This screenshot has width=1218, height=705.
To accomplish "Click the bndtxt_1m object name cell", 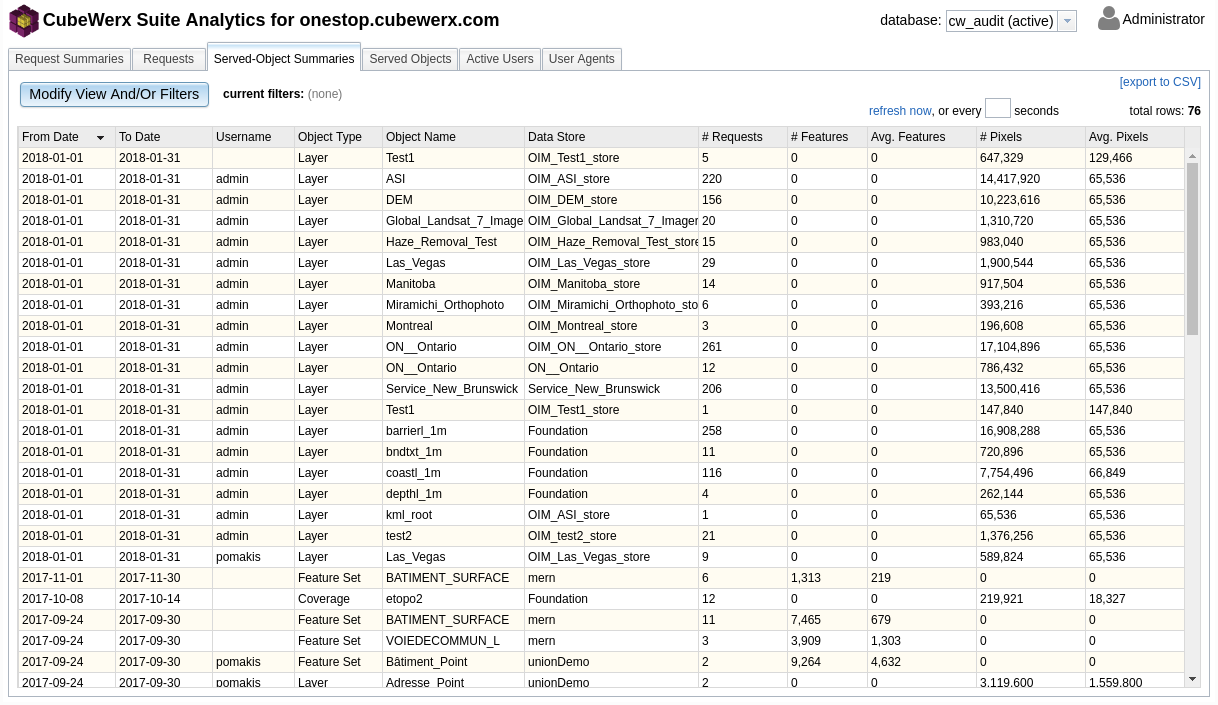I will click(x=453, y=452).
